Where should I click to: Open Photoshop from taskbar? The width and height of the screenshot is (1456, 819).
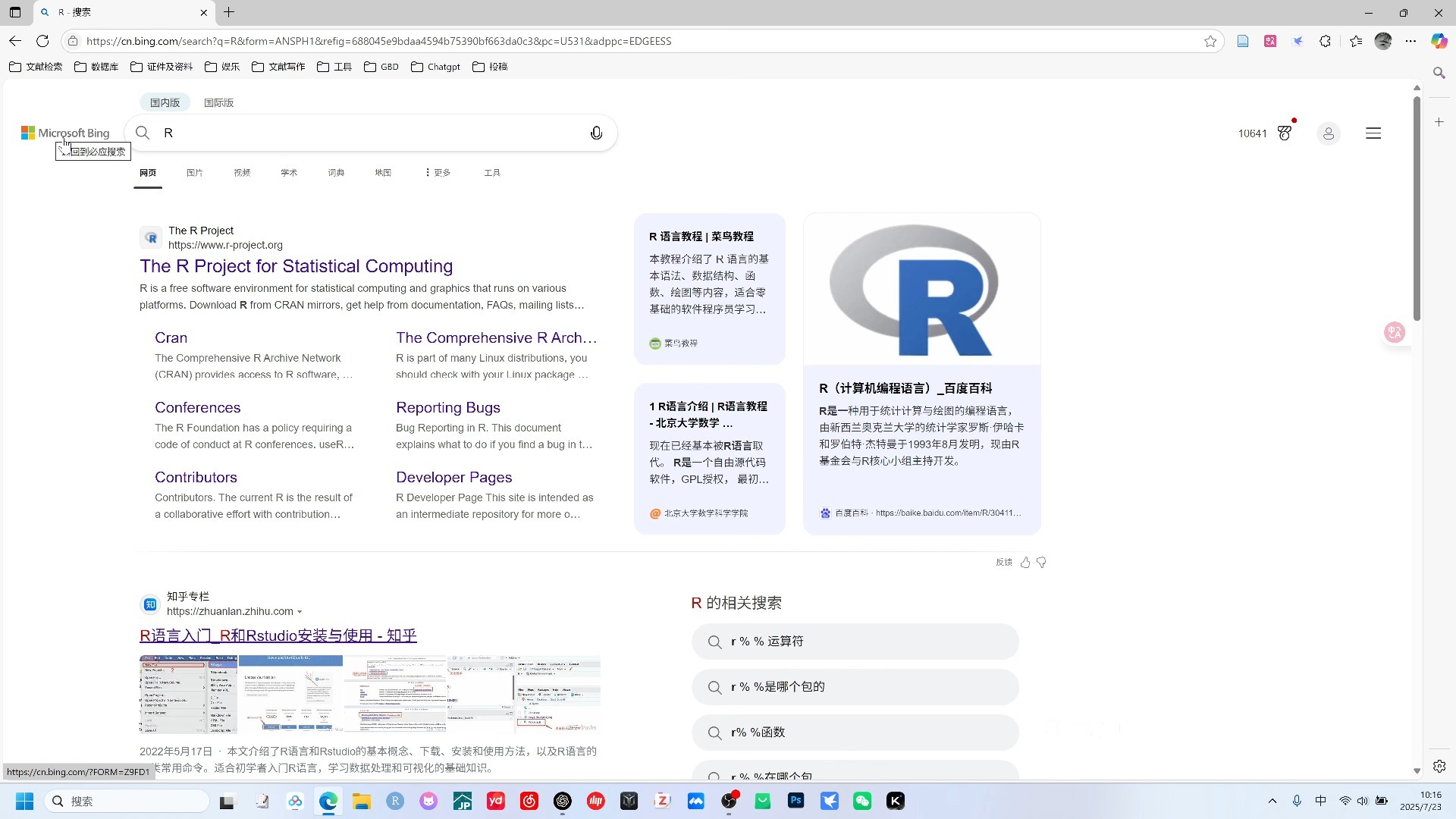coord(795,801)
